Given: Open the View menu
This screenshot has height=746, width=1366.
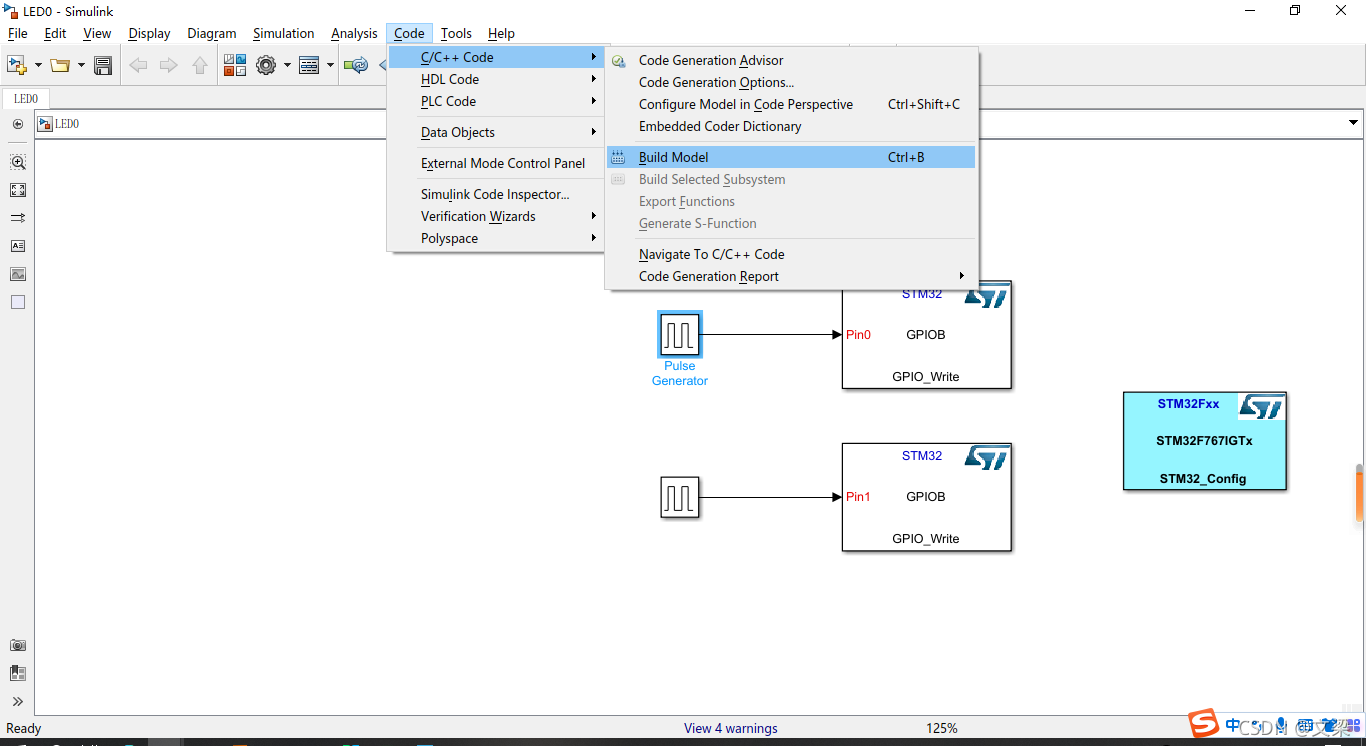Looking at the screenshot, I should (x=97, y=33).
